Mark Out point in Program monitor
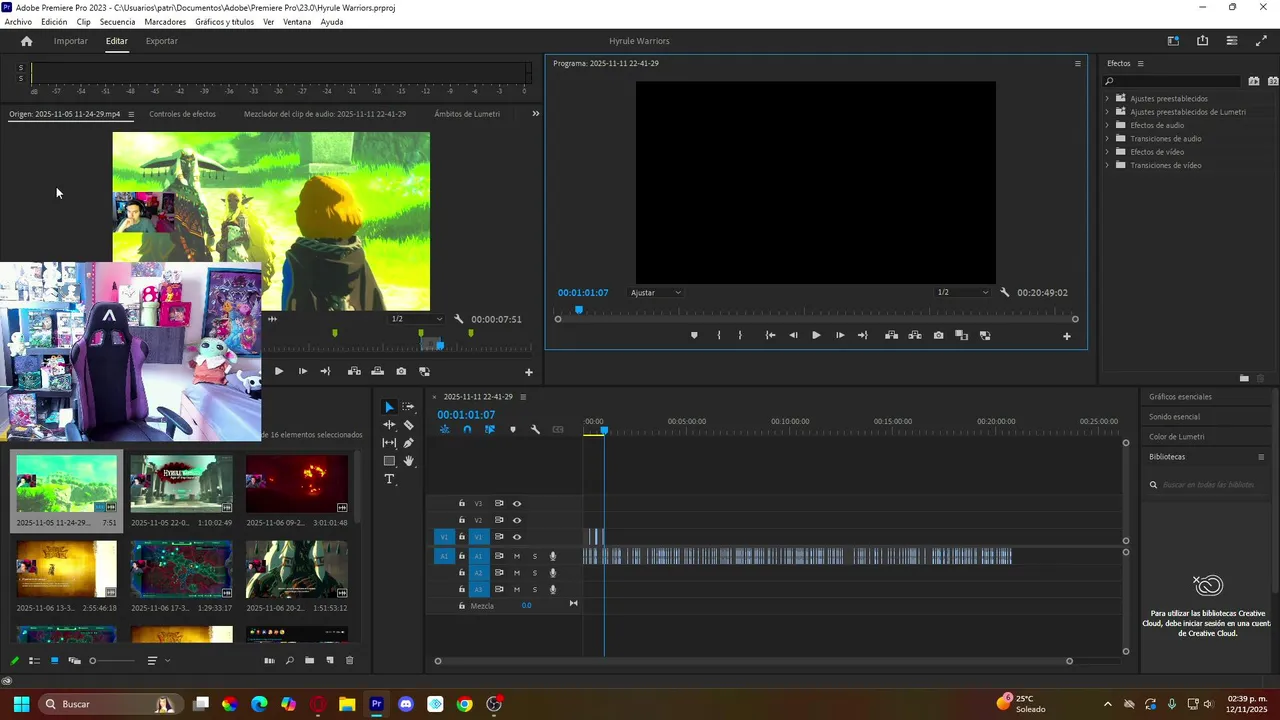 click(740, 335)
